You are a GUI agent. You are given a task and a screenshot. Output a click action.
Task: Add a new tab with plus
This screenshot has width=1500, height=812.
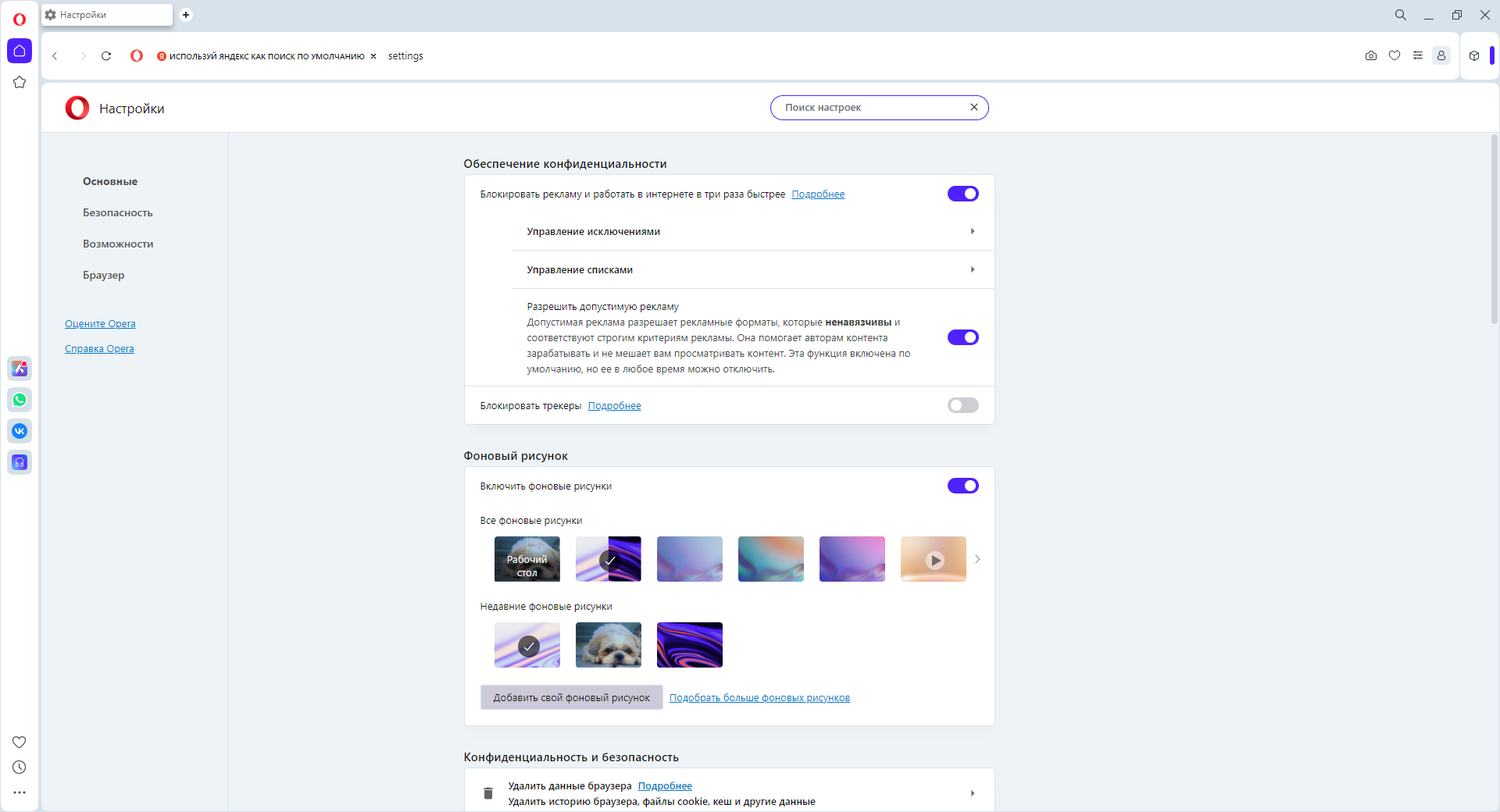186,15
